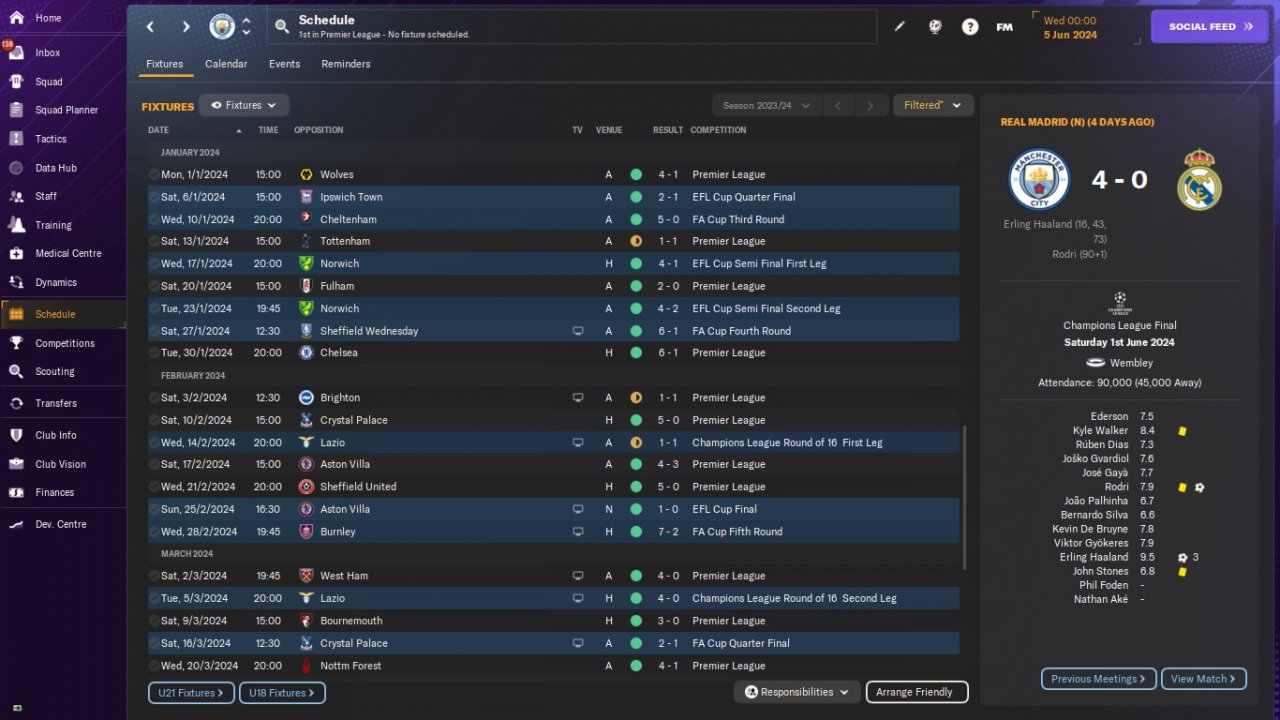Click the Real Madrid crest in match panel

point(1198,179)
